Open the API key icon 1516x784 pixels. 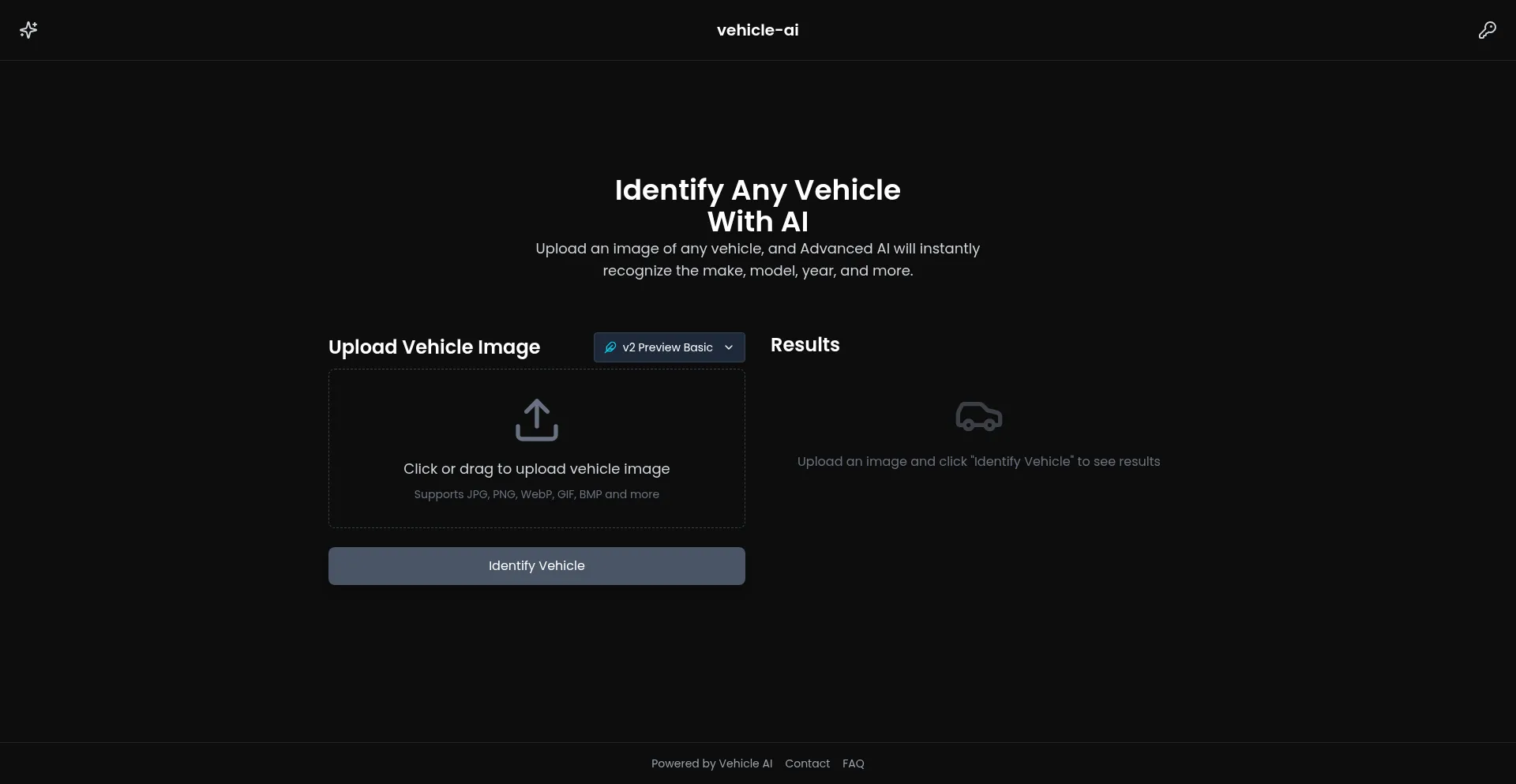click(1487, 30)
